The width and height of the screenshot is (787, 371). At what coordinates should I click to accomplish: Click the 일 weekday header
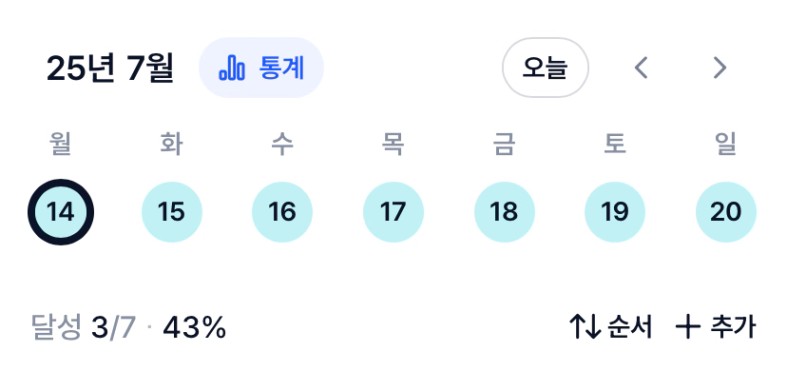(x=726, y=144)
